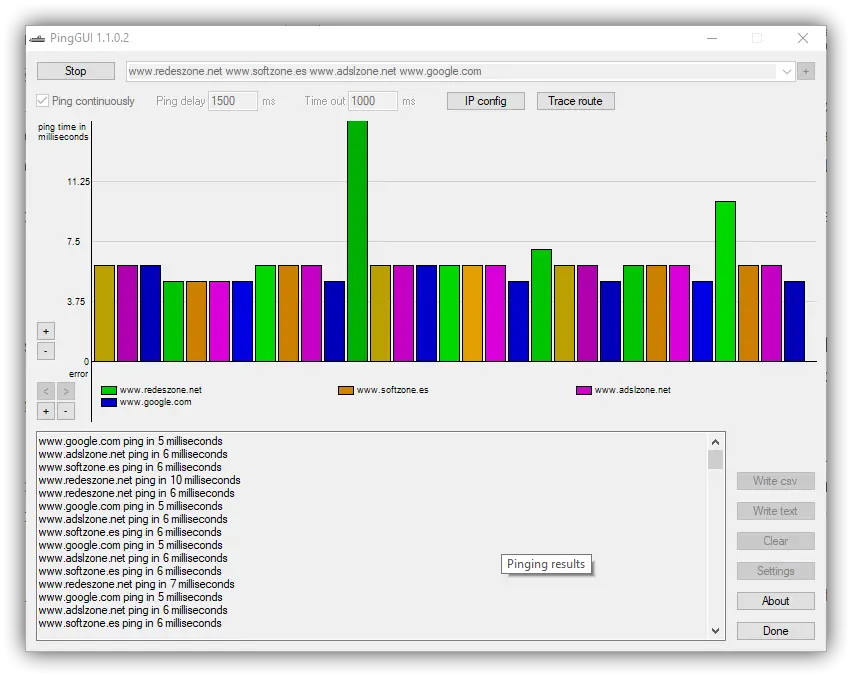852x677 pixels.
Task: Click inside the Ping delay input field
Action: click(233, 100)
